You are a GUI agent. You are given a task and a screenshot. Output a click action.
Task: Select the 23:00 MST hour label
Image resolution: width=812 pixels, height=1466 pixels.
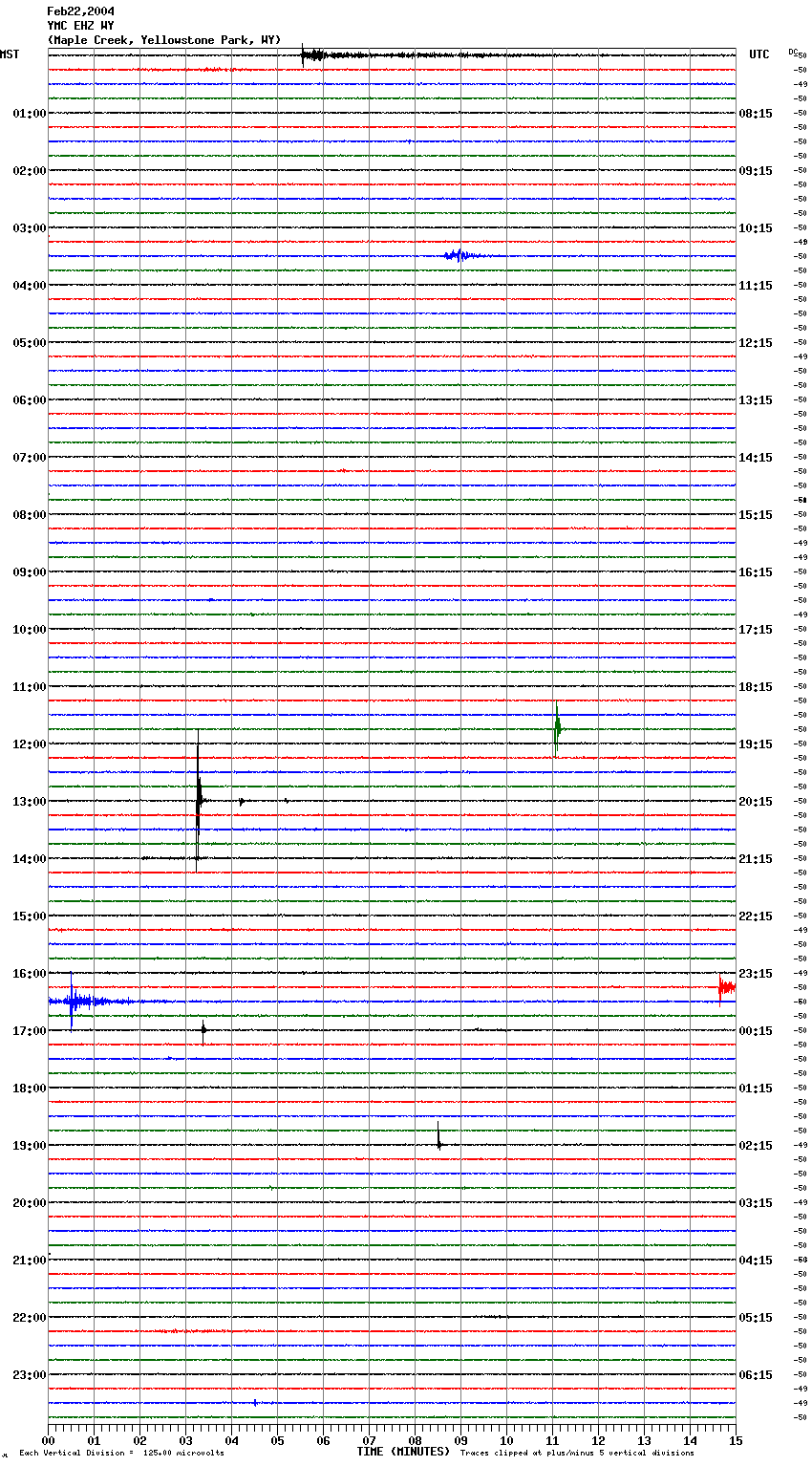(29, 1375)
